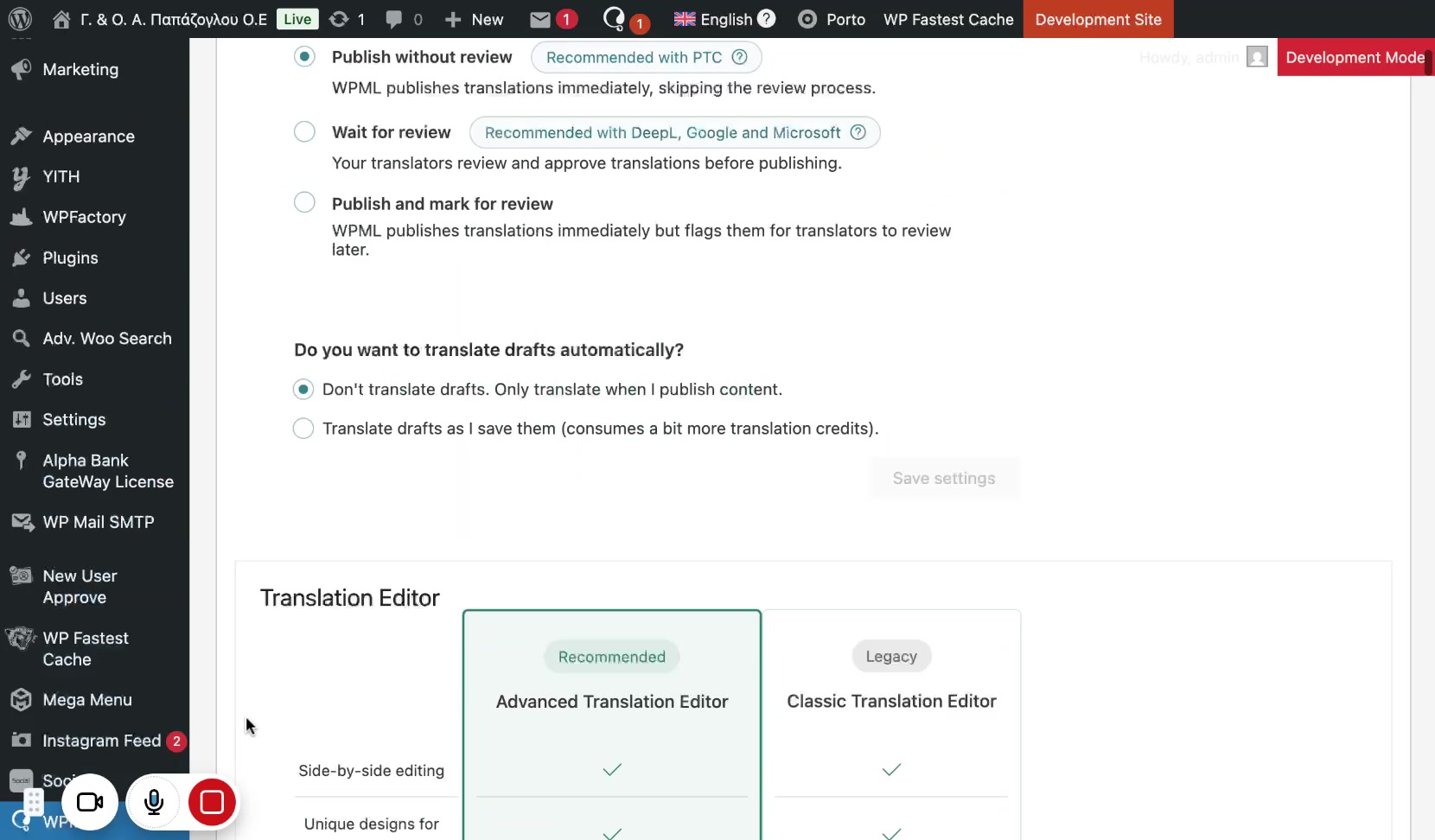Image resolution: width=1435 pixels, height=840 pixels.
Task: Open the comments bubble icon
Action: click(394, 19)
